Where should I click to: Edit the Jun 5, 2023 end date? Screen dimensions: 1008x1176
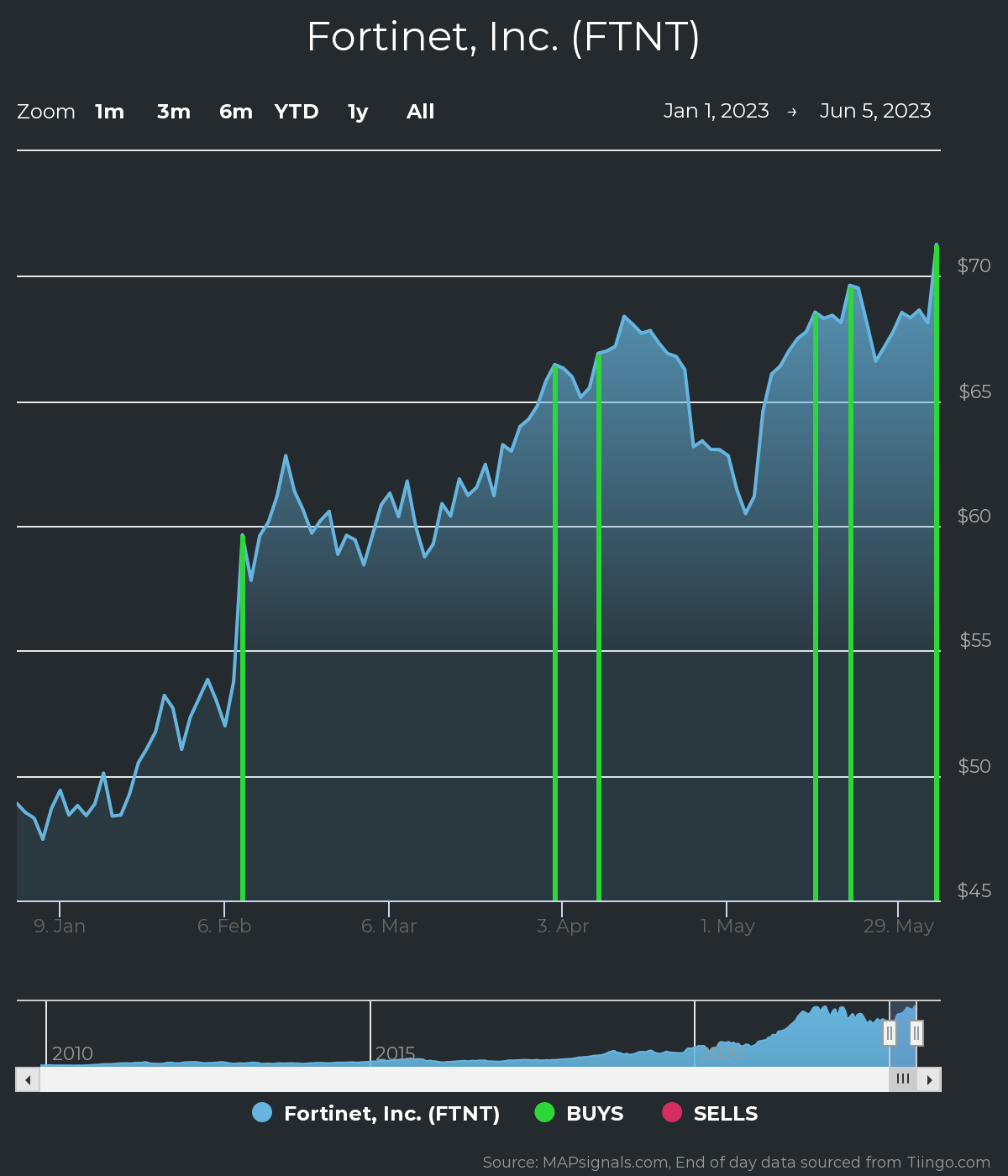click(x=875, y=111)
